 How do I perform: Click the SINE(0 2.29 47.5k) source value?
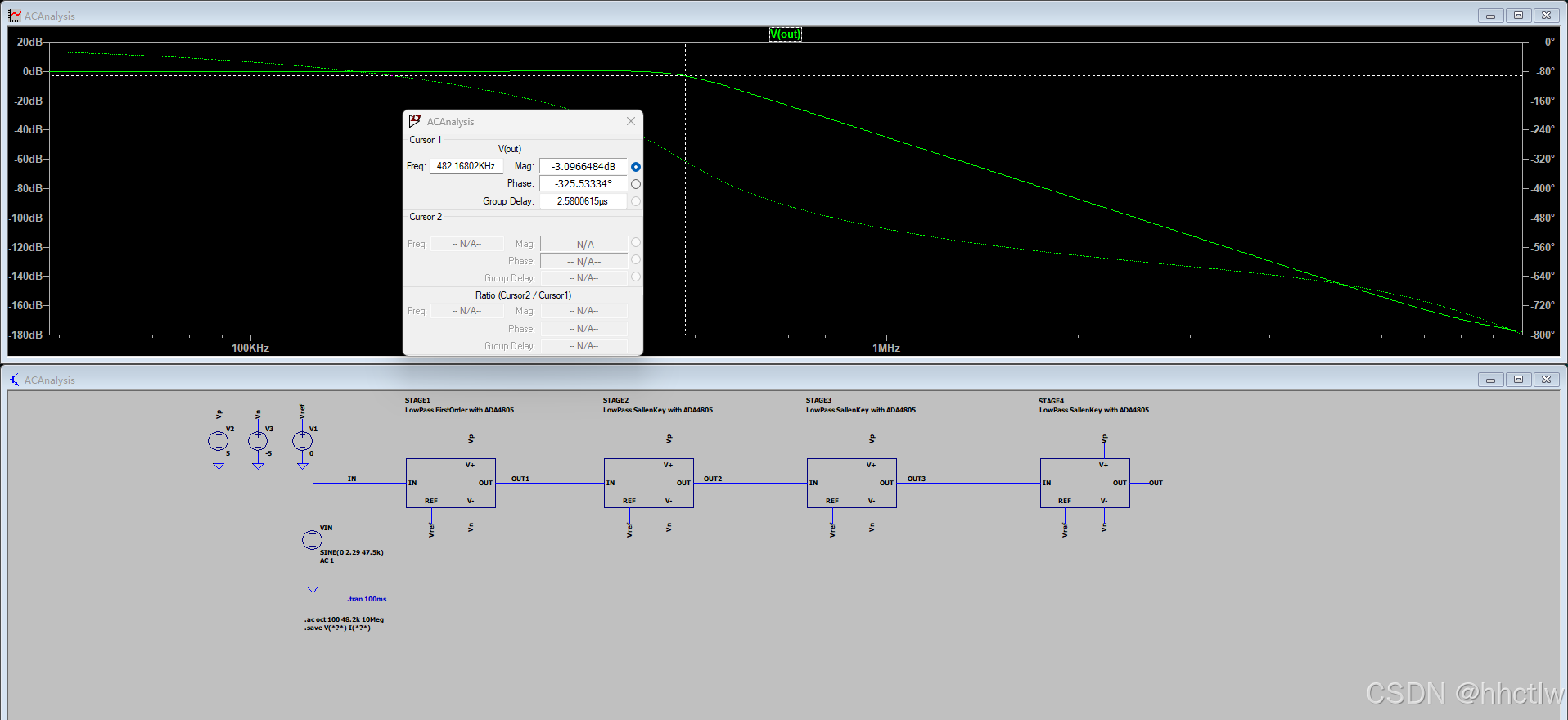click(x=352, y=552)
